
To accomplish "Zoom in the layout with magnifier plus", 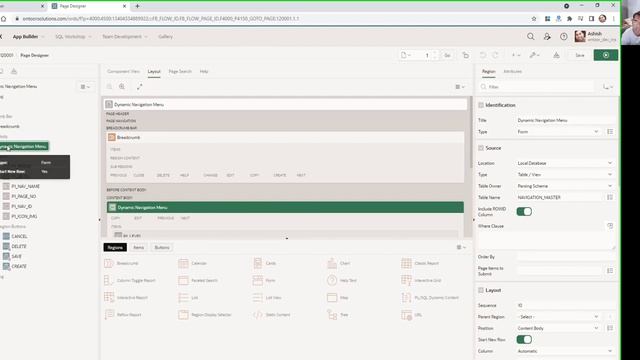I will [122, 87].
